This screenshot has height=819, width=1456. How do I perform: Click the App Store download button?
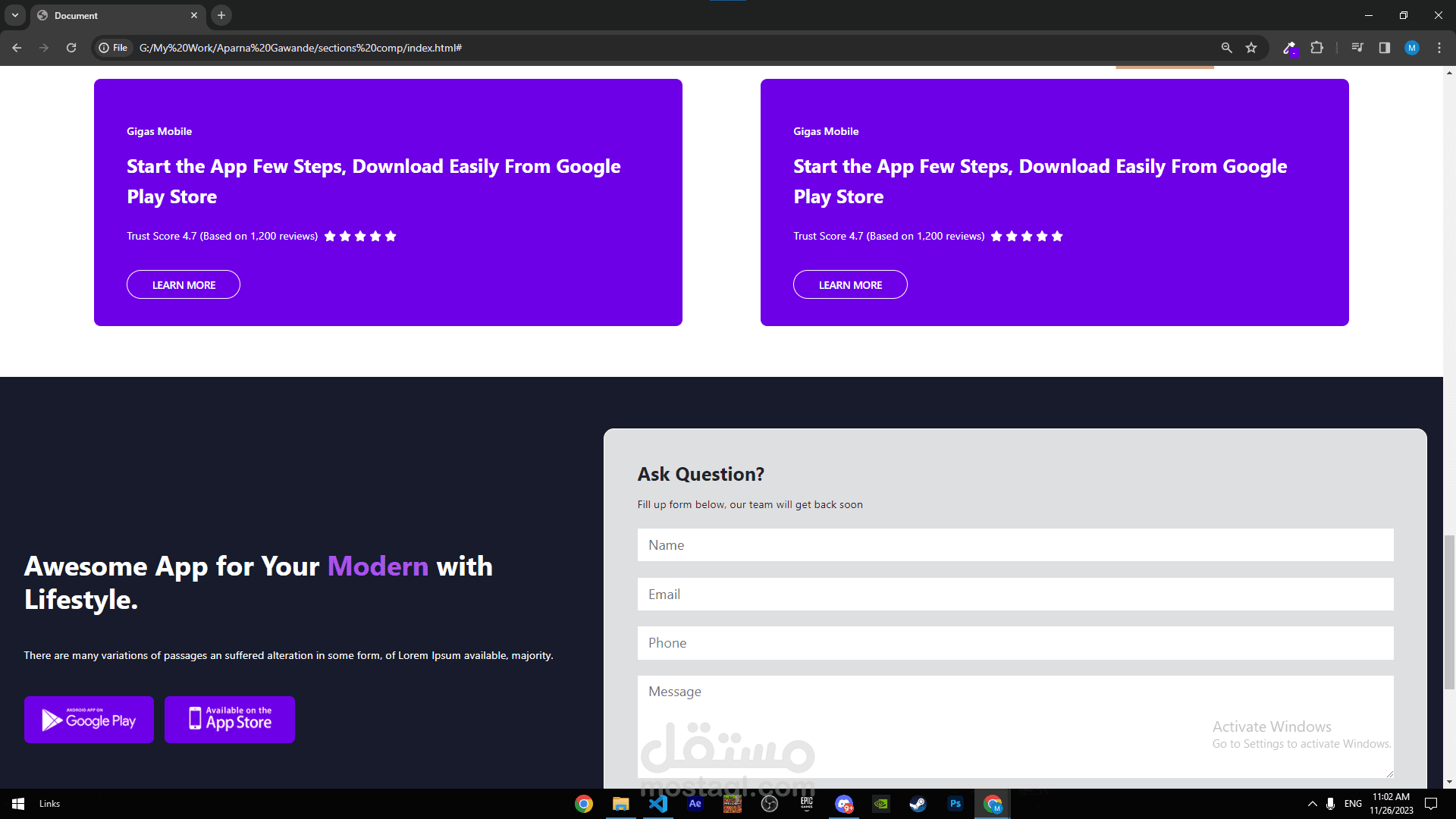230,720
